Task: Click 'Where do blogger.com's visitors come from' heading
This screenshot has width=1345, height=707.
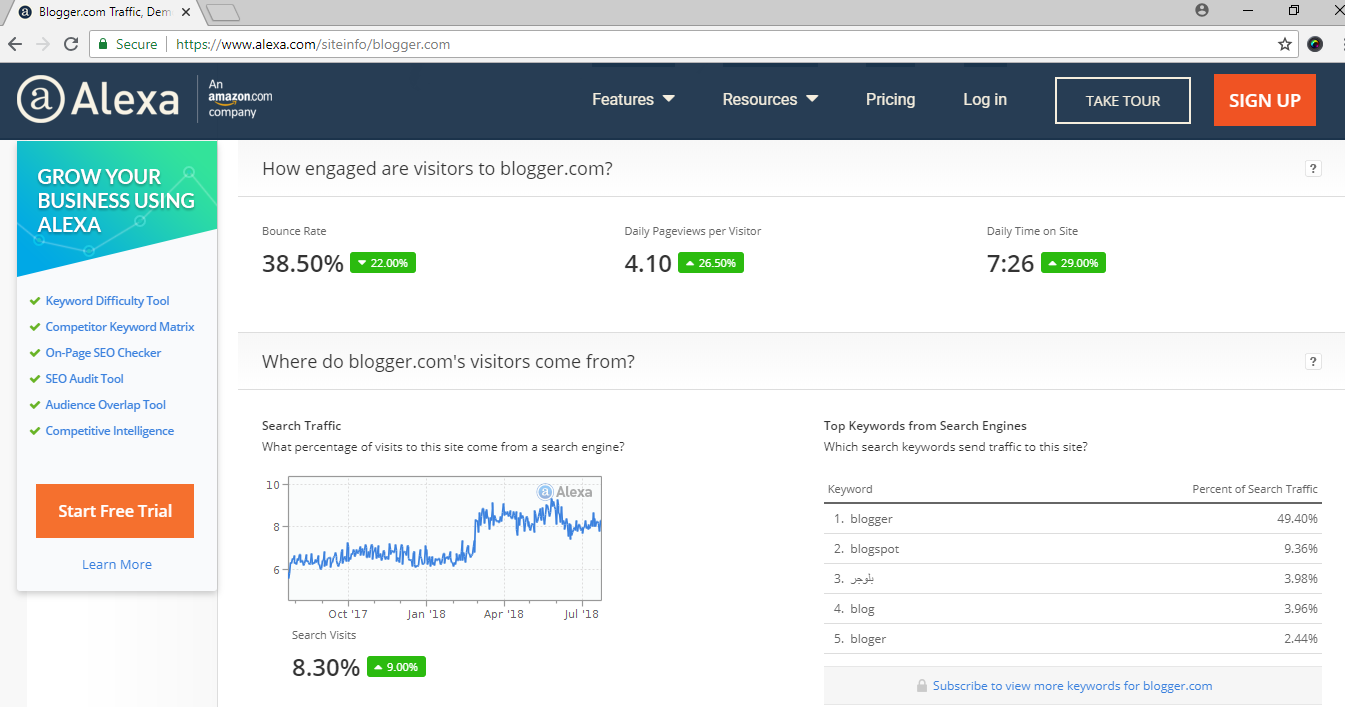Action: (448, 362)
